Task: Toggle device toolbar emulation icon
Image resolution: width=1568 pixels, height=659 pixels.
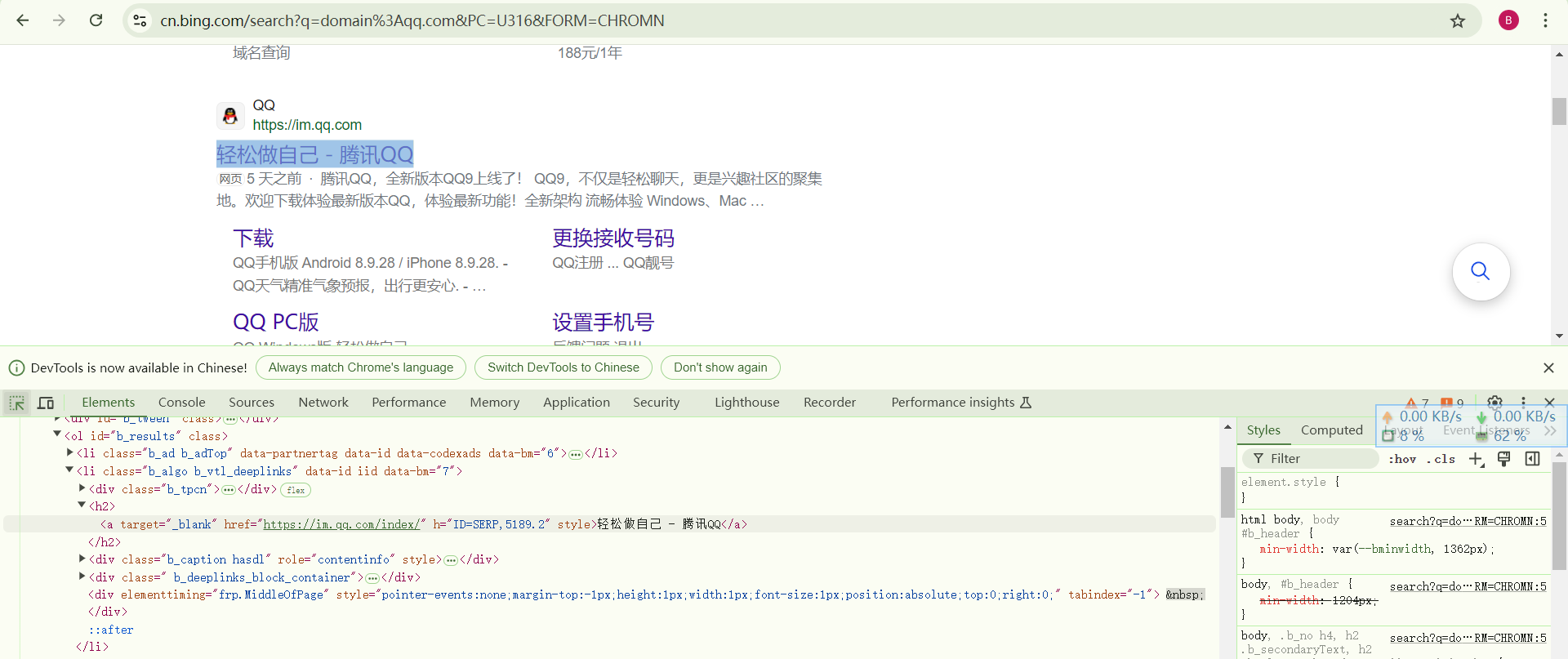Action: click(46, 403)
